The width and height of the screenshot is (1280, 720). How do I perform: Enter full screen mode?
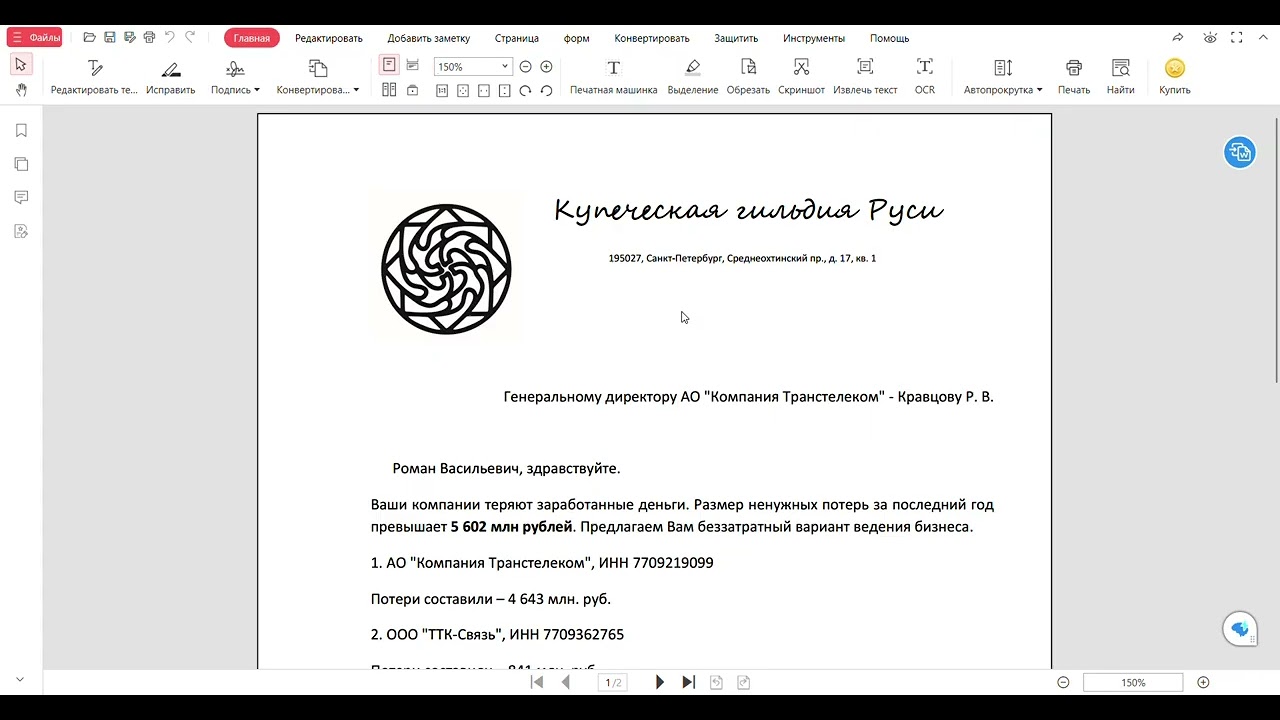1237,38
